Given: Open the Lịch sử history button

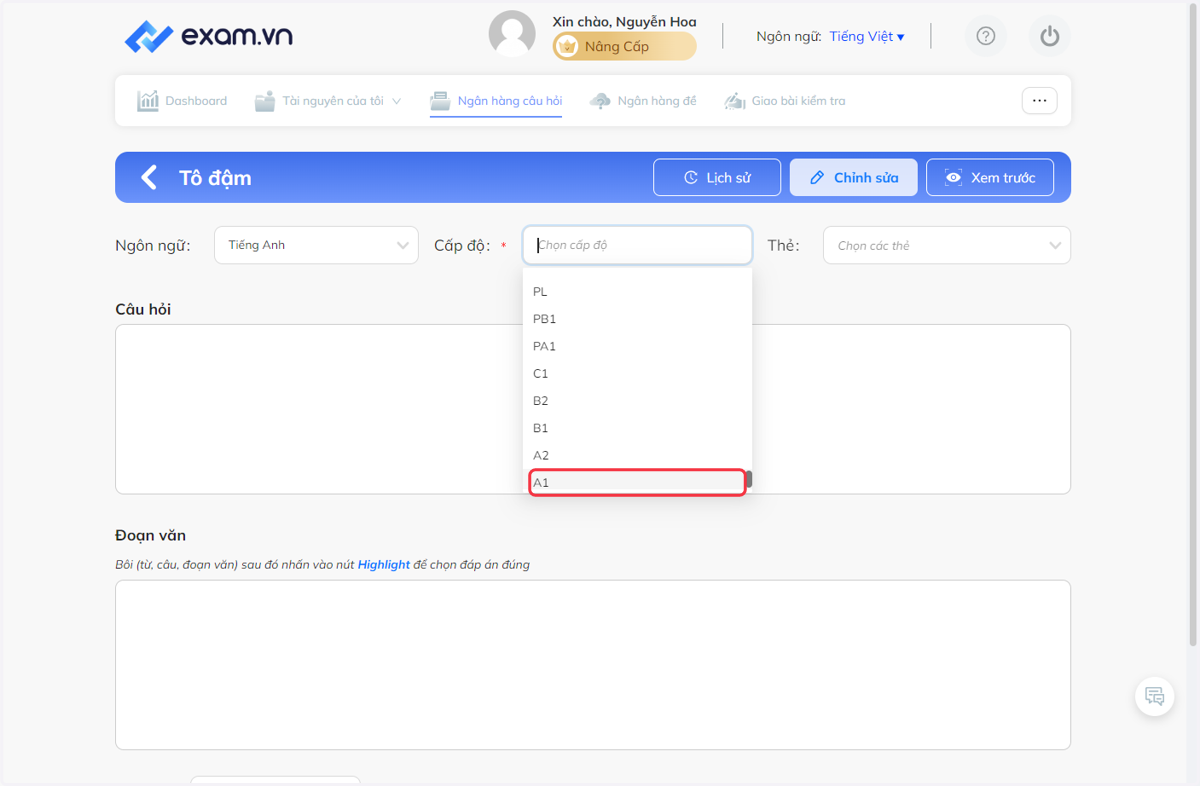Looking at the screenshot, I should click(717, 178).
